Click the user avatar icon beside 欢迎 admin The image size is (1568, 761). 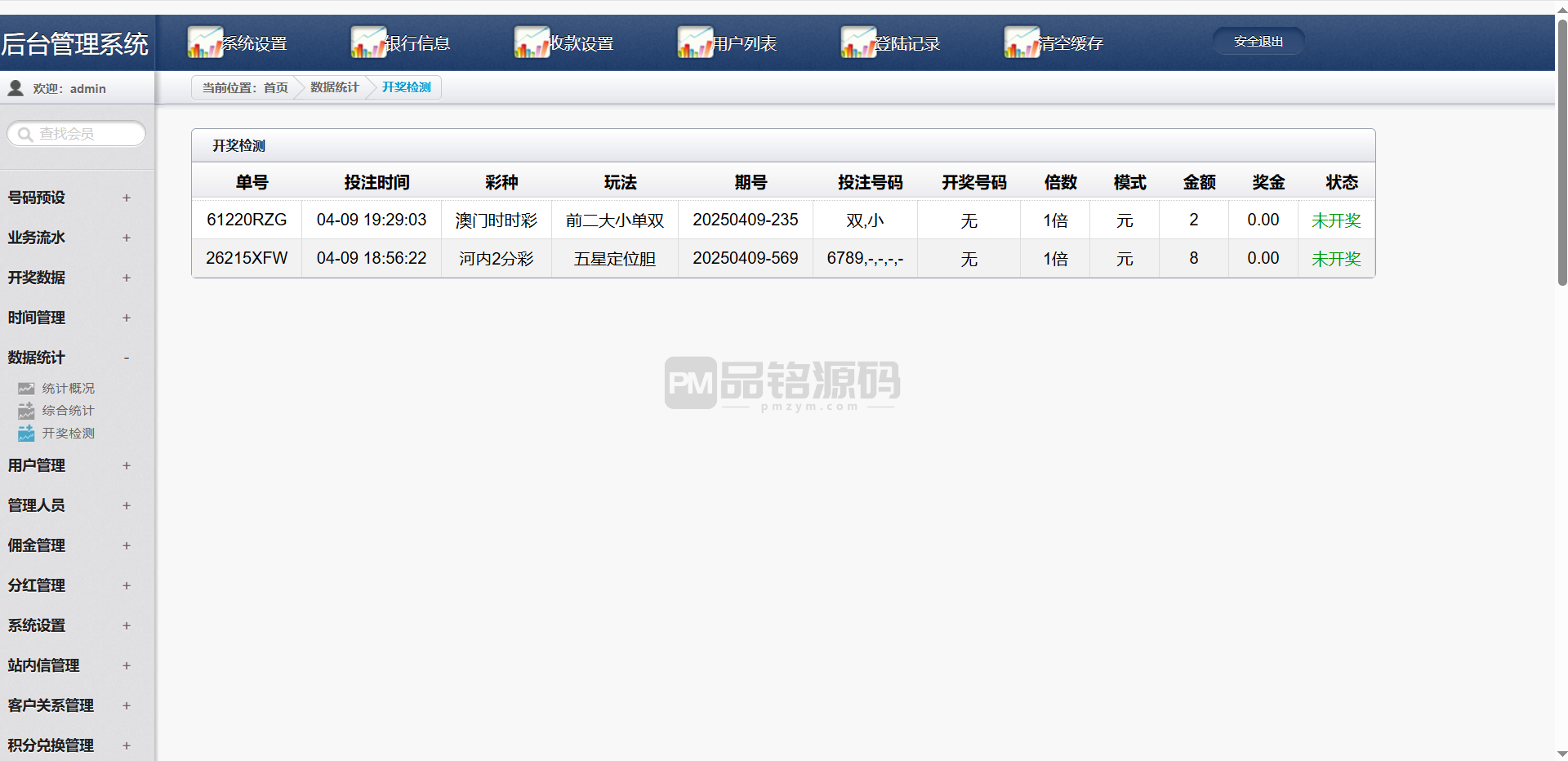click(16, 88)
